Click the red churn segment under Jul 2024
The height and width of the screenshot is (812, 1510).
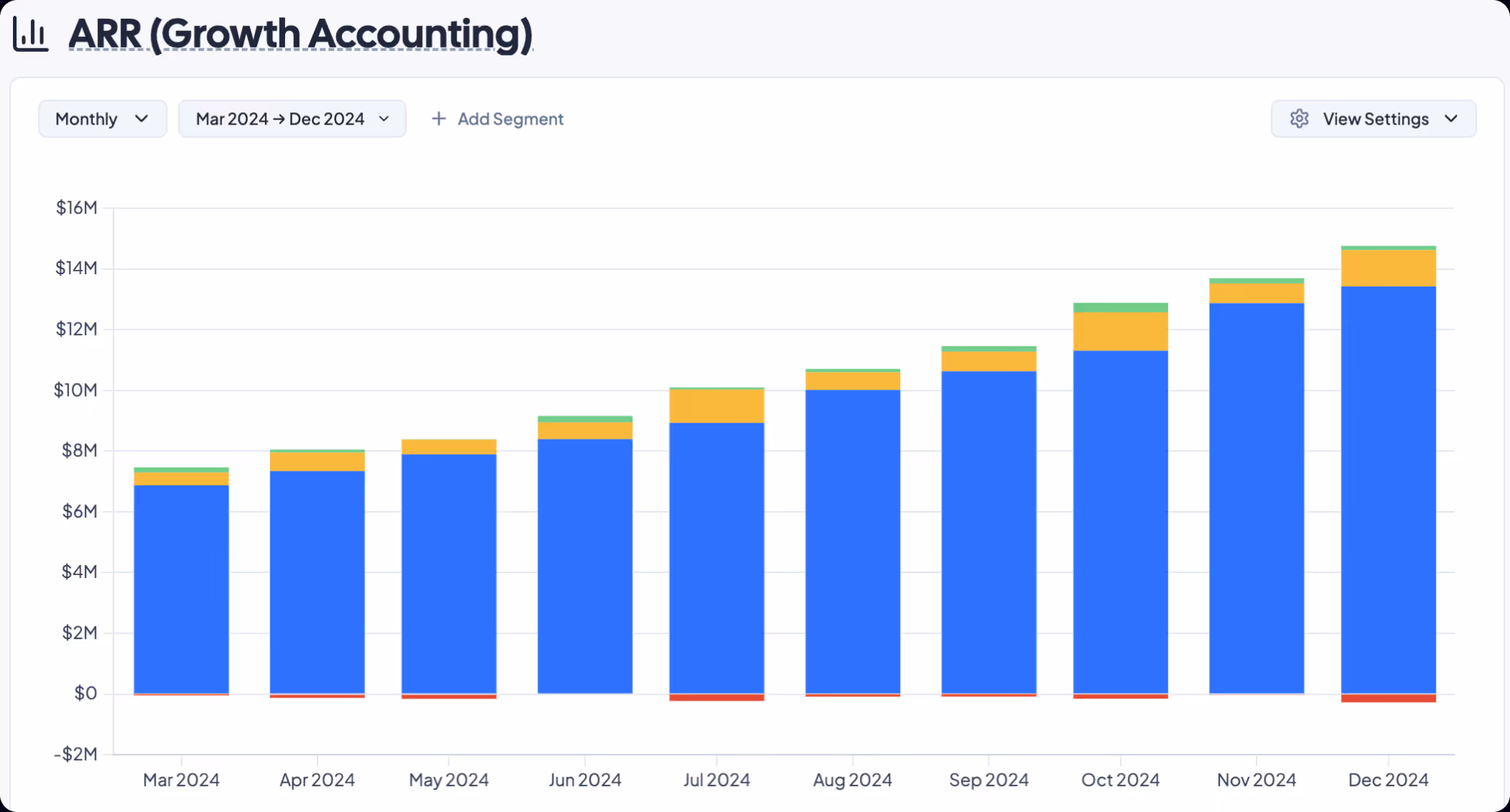coord(716,698)
